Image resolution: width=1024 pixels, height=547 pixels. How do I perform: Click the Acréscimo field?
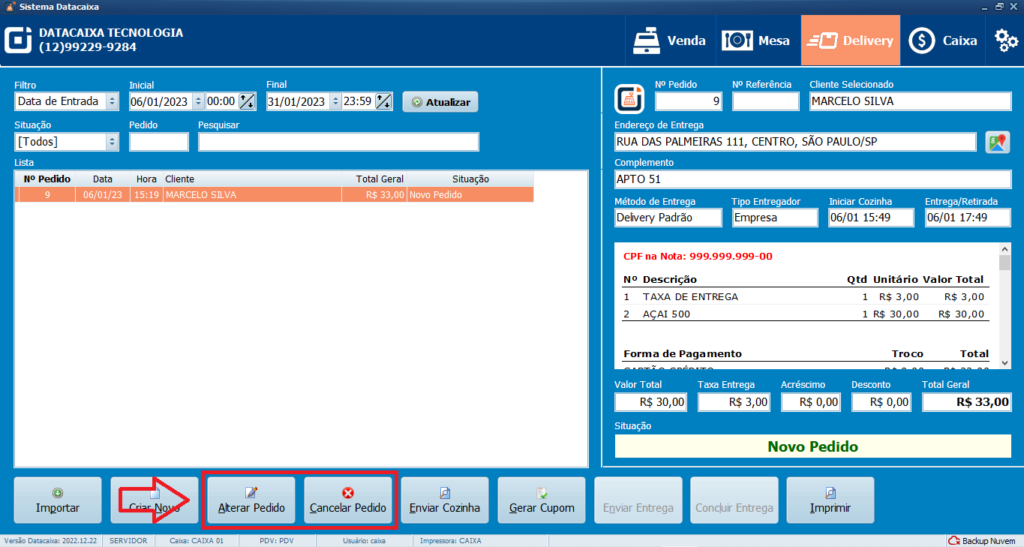coord(811,402)
